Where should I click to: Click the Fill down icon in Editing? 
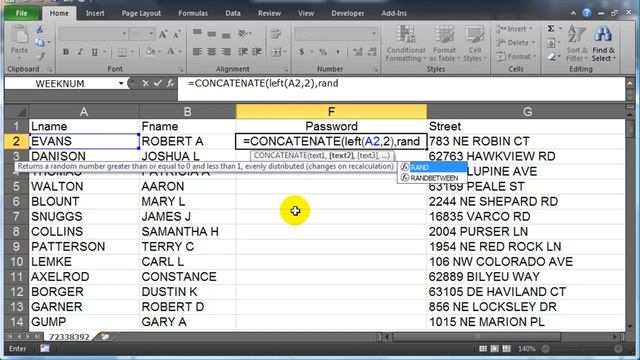coord(551,42)
